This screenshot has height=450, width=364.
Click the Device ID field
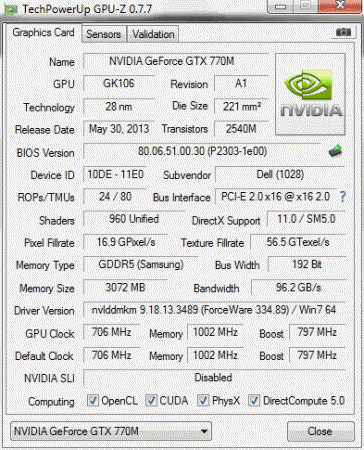(115, 175)
